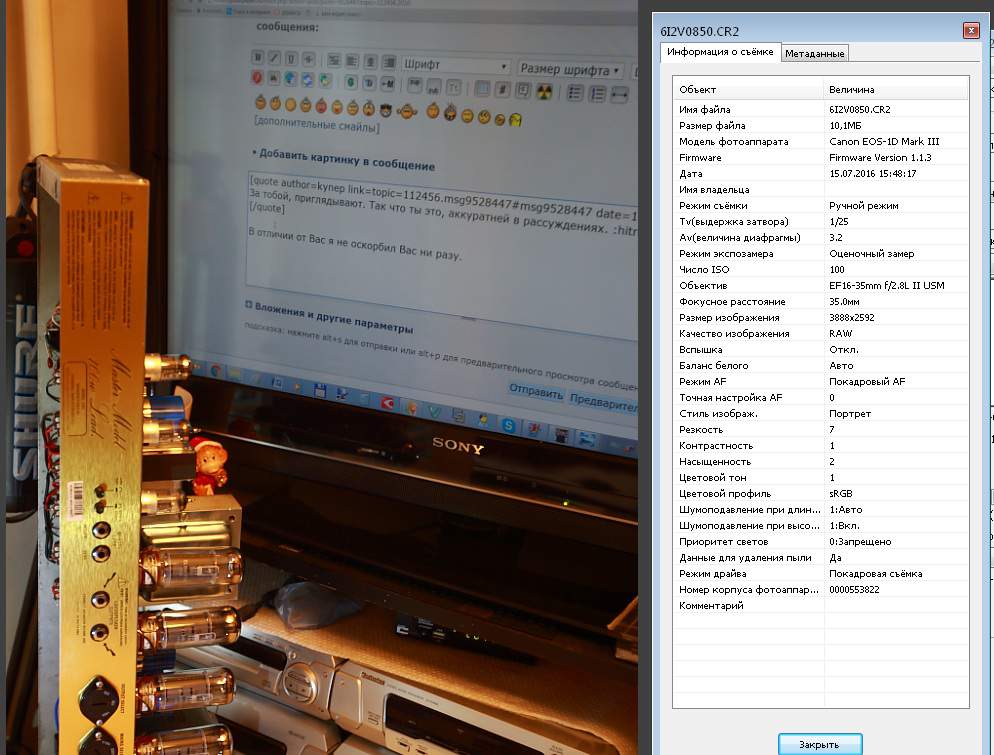Viewport: 994px width, 755px height.
Task: Switch to the Метаданные tab
Action: click(814, 53)
